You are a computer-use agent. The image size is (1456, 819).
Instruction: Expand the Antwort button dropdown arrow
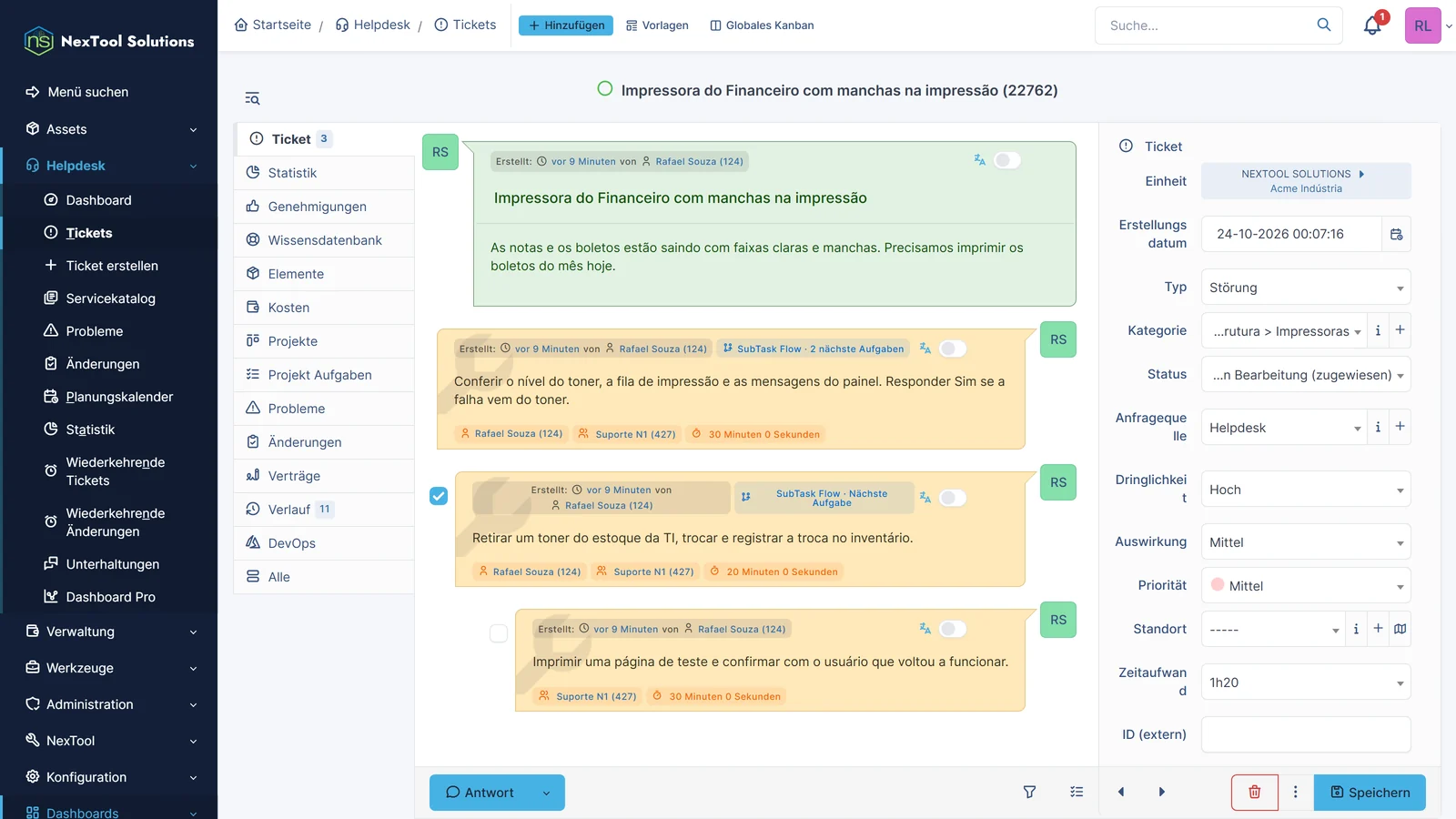(x=546, y=793)
